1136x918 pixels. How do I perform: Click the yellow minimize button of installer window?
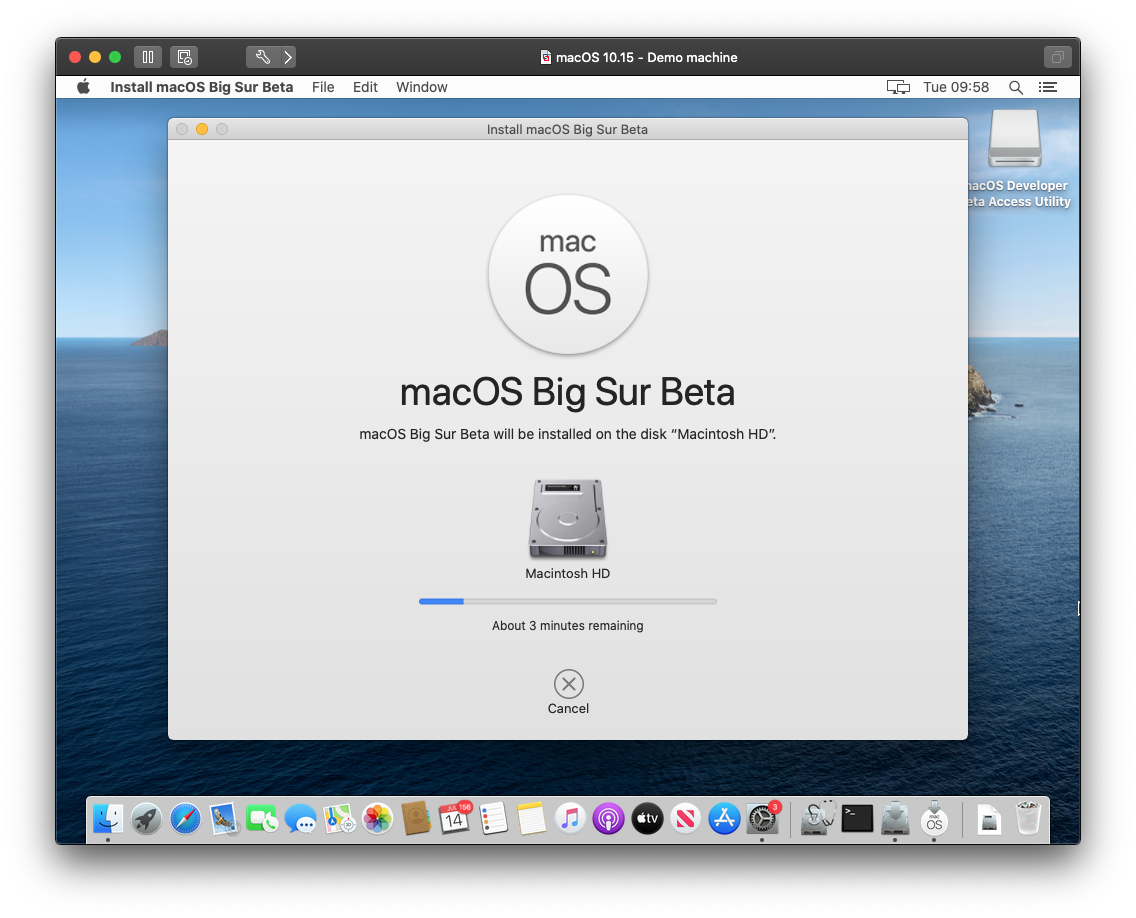202,129
